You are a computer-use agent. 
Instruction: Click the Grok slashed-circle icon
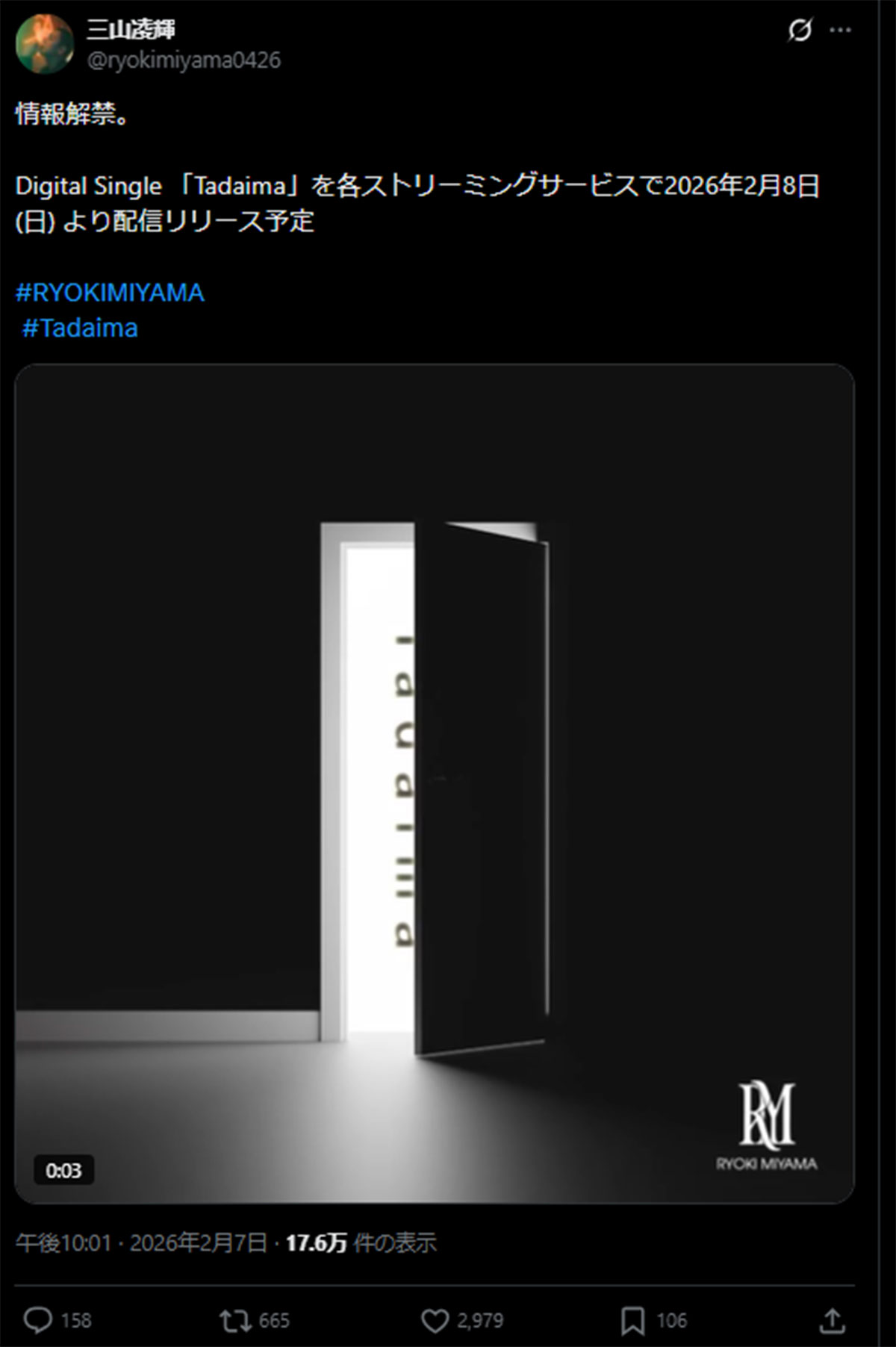click(x=800, y=31)
